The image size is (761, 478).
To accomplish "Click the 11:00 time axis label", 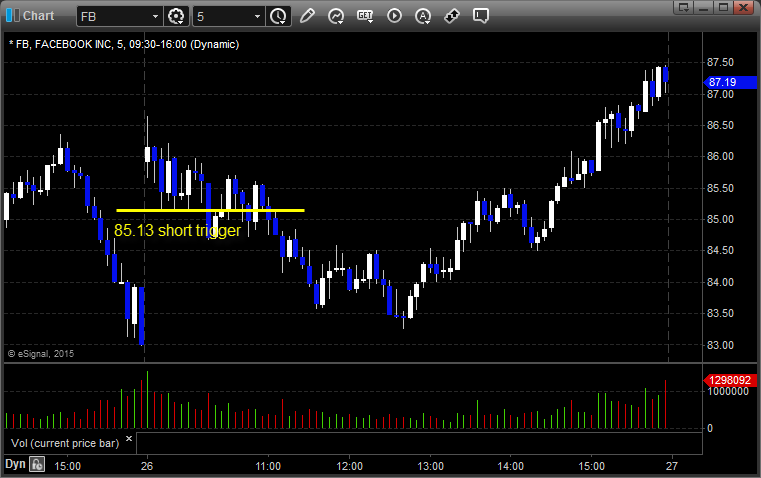I will pos(268,466).
